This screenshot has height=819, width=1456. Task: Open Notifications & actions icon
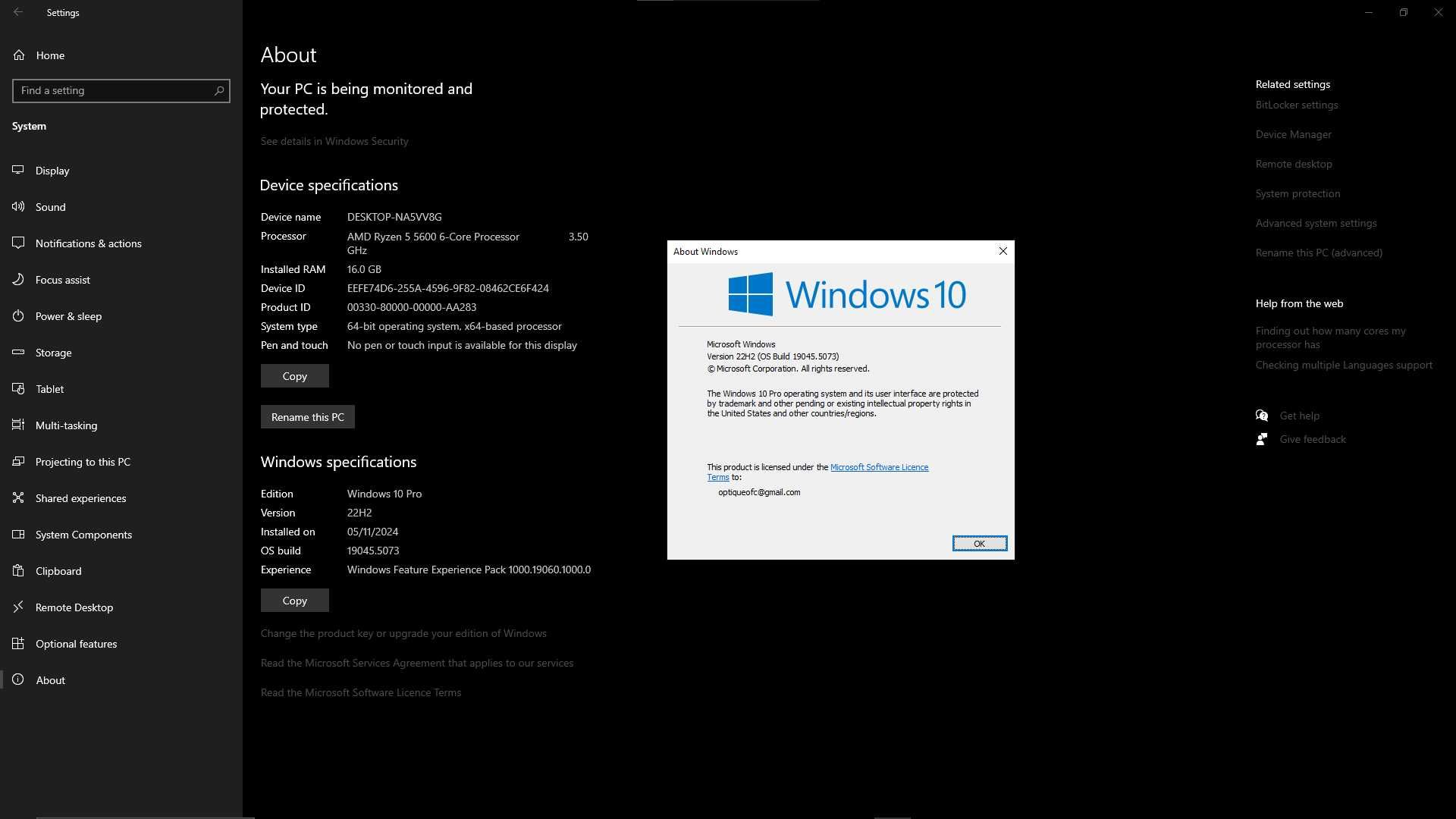point(18,243)
